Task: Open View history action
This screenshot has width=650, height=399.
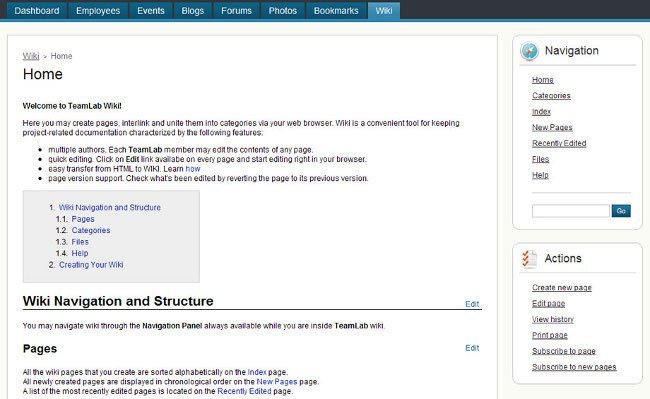Action: [553, 319]
